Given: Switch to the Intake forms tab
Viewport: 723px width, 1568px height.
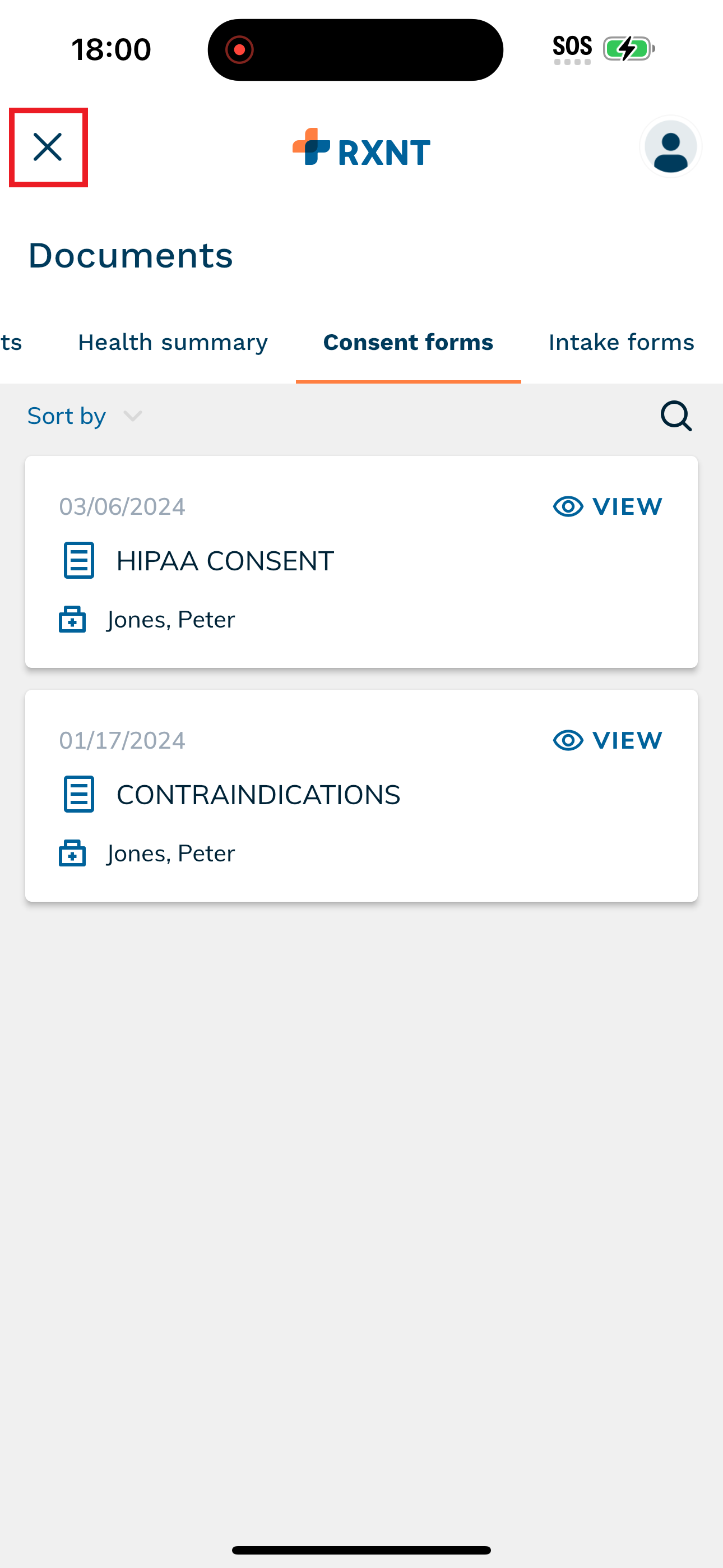Looking at the screenshot, I should point(622,343).
